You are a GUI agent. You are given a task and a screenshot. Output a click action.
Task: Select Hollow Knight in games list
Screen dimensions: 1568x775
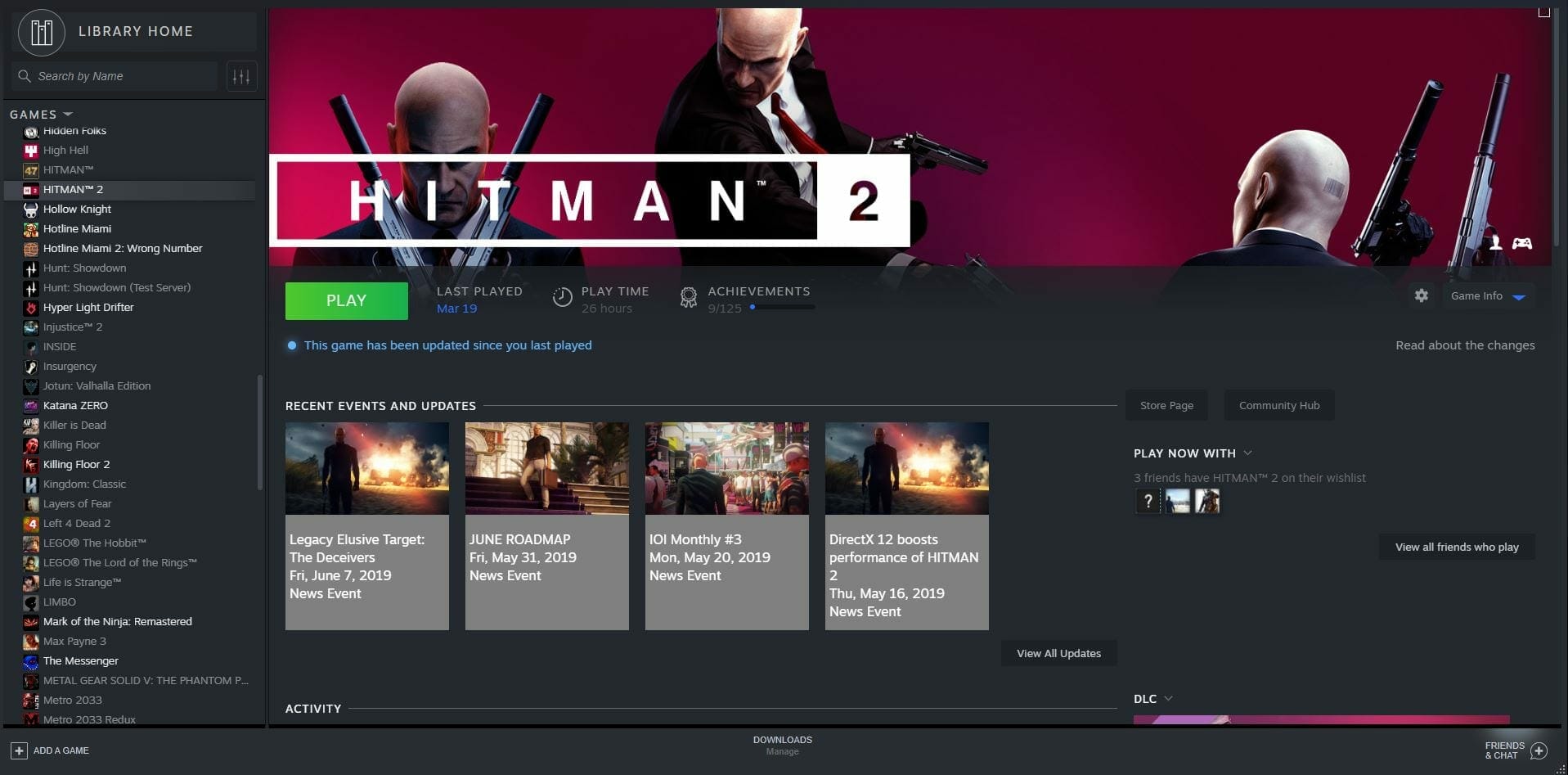click(77, 209)
